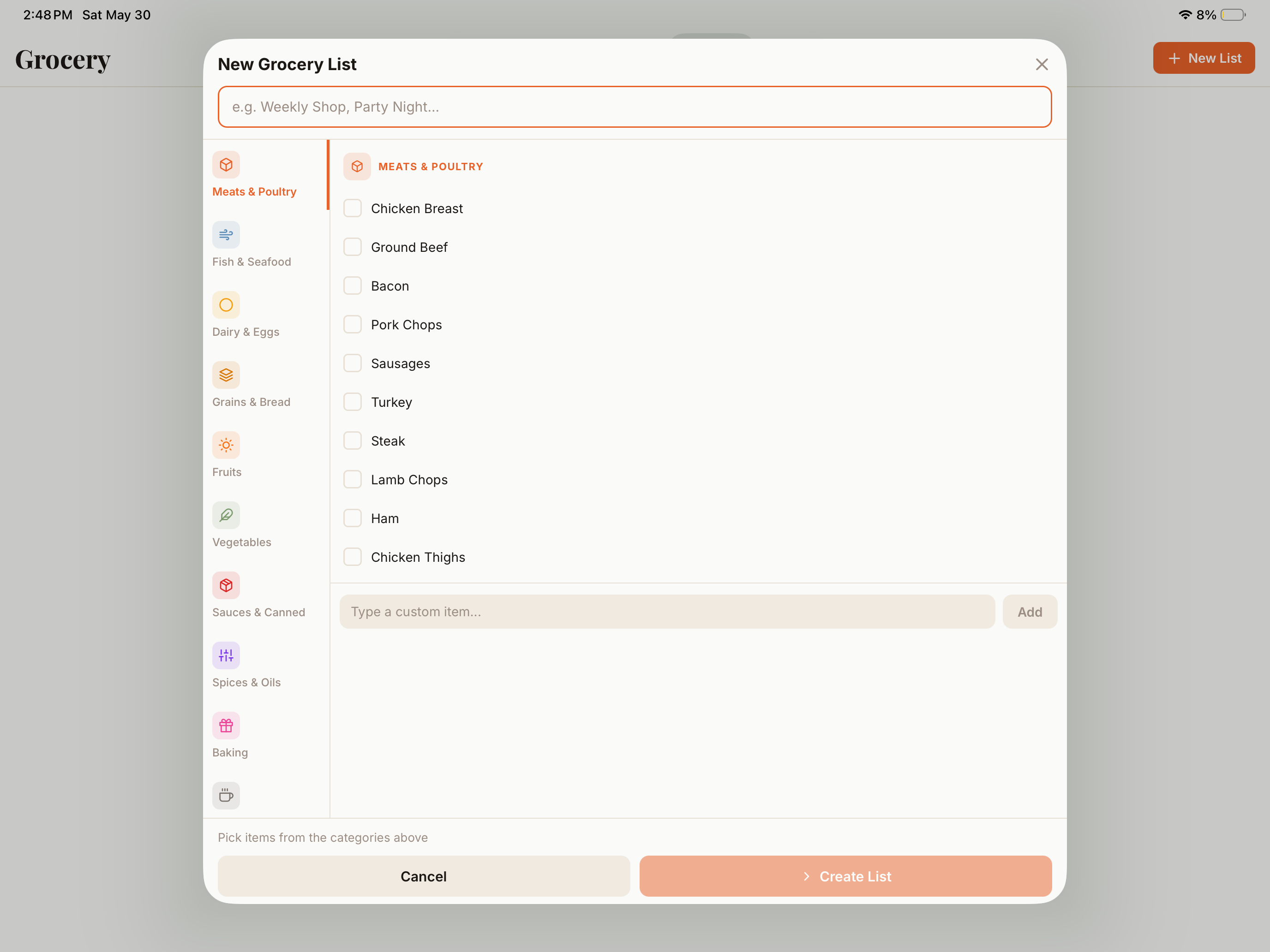This screenshot has width=1270, height=952.
Task: Click the Create List button
Action: tap(845, 876)
